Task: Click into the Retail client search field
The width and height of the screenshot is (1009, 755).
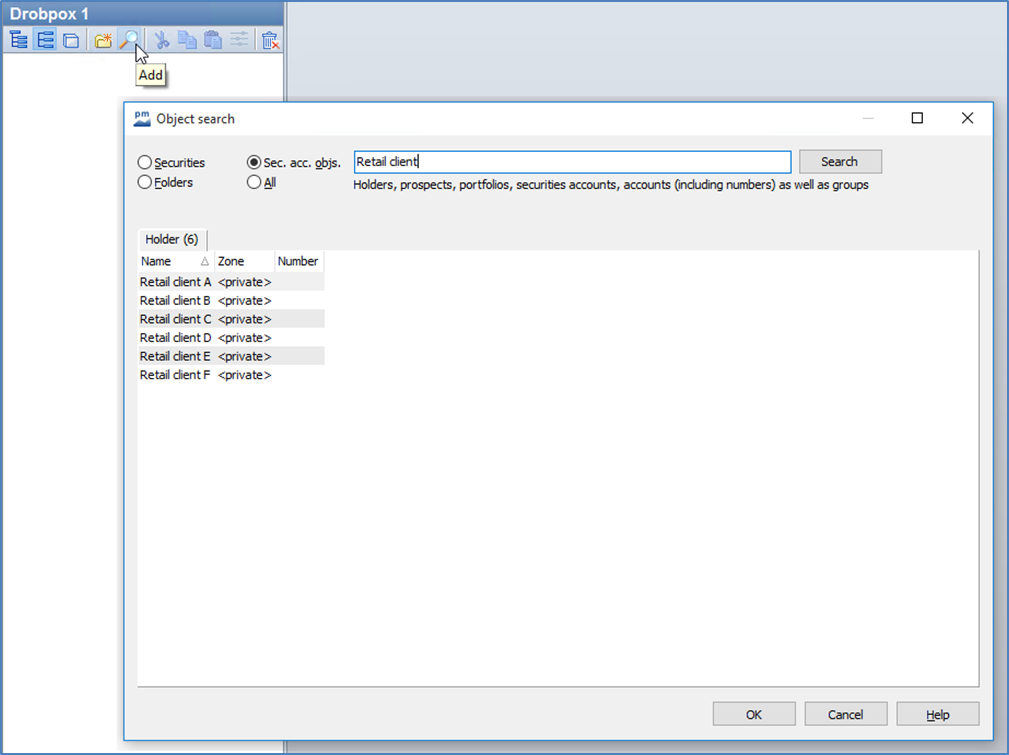Action: point(572,162)
